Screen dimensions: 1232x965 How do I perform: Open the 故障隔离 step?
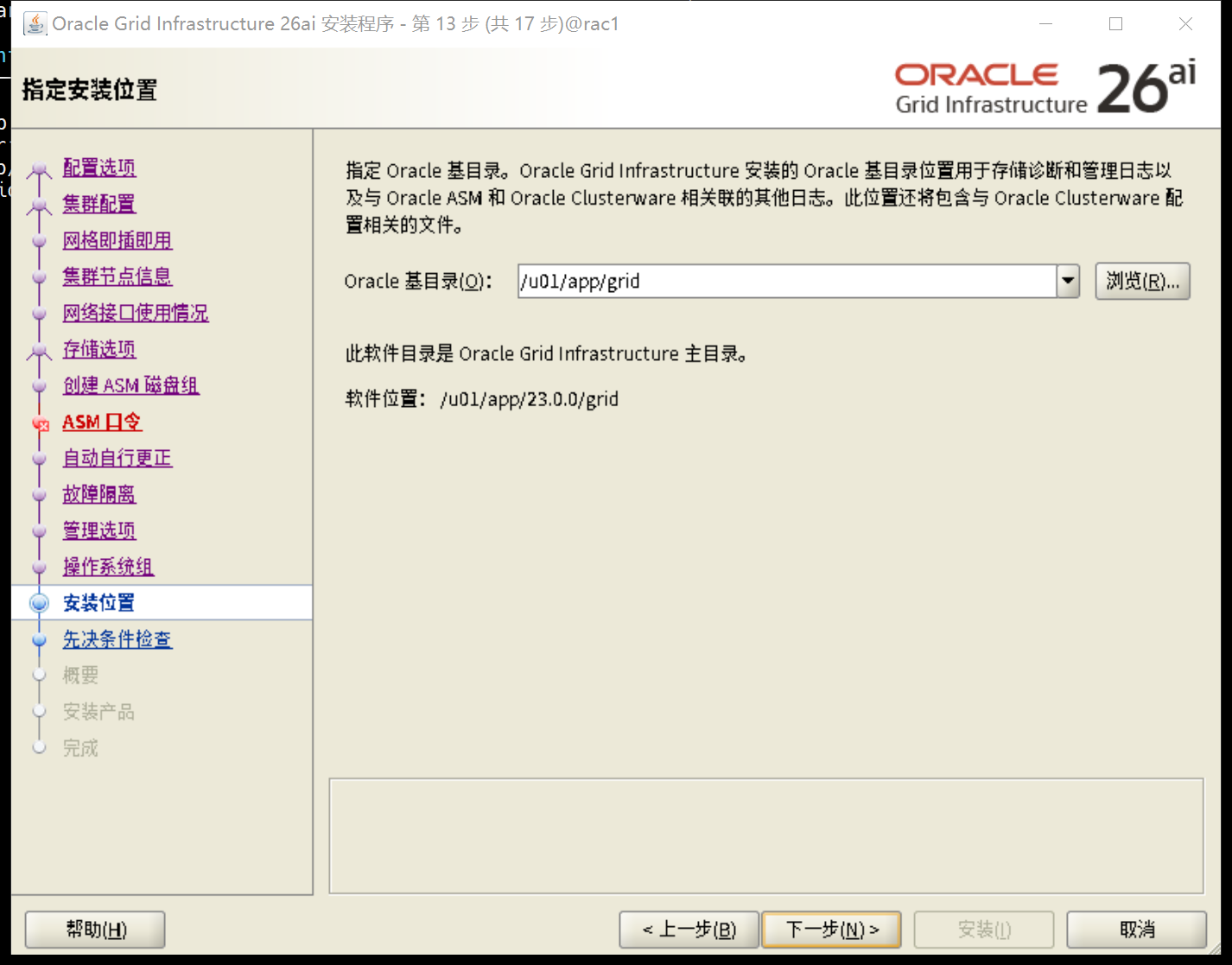[x=99, y=494]
